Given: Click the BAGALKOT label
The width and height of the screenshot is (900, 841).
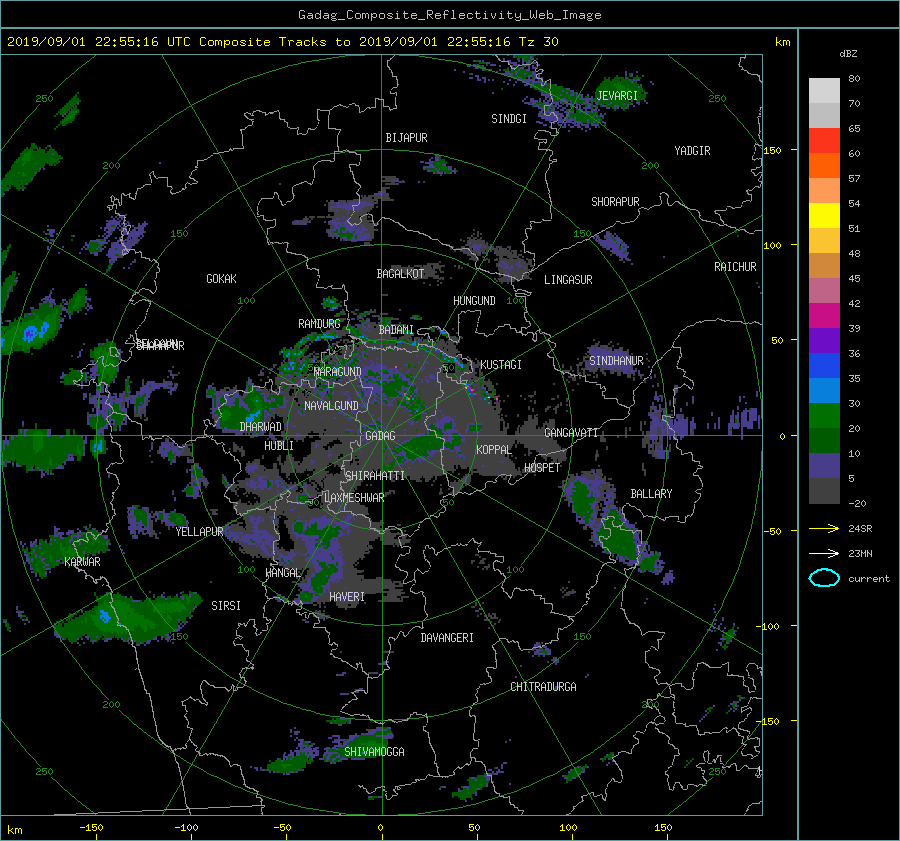Looking at the screenshot, I should pos(400,274).
